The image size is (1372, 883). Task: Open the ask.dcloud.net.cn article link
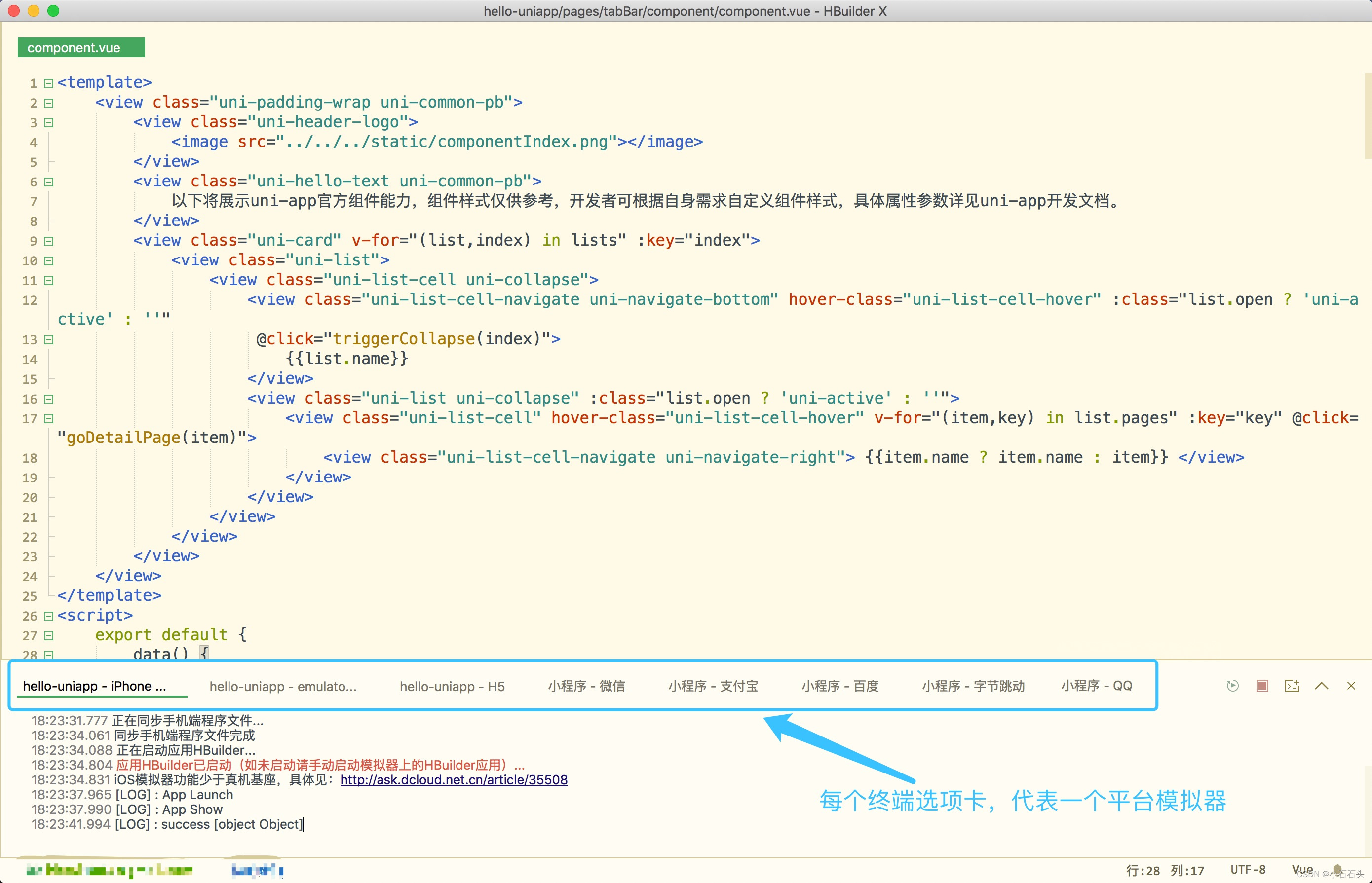click(x=454, y=780)
